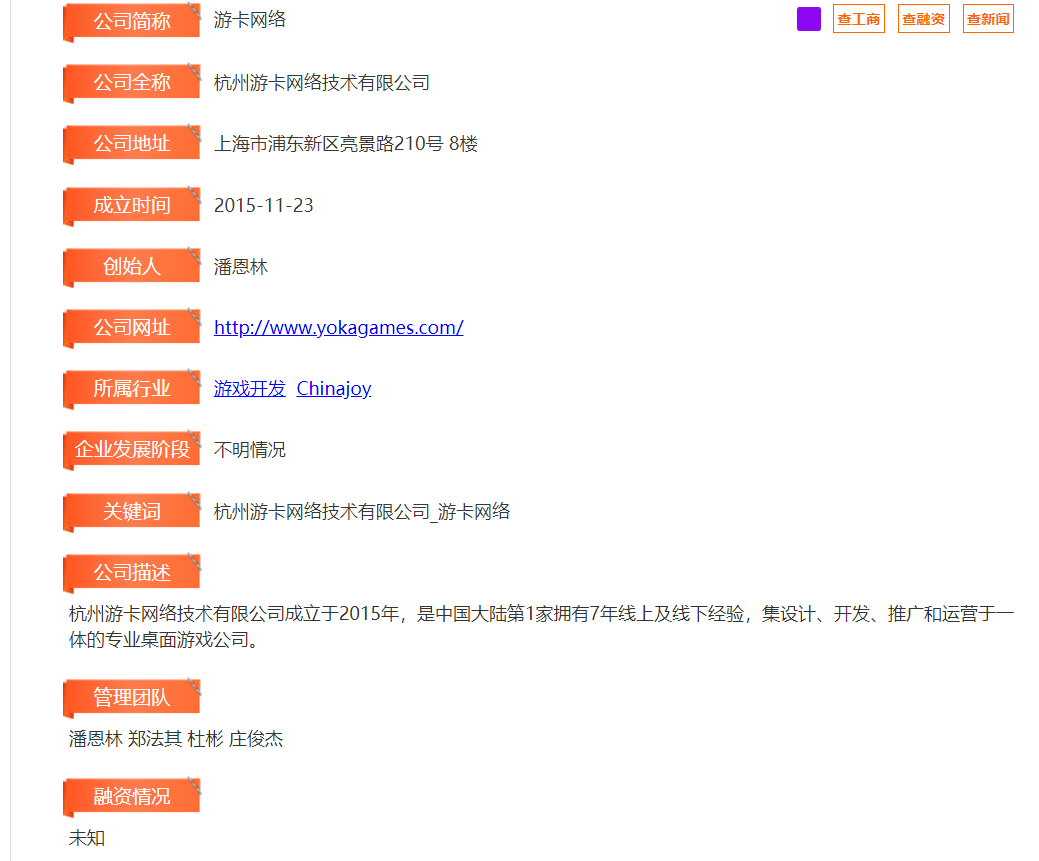Click the edit pencil icon beside 公司网址
This screenshot has height=861, width=1039.
click(196, 317)
